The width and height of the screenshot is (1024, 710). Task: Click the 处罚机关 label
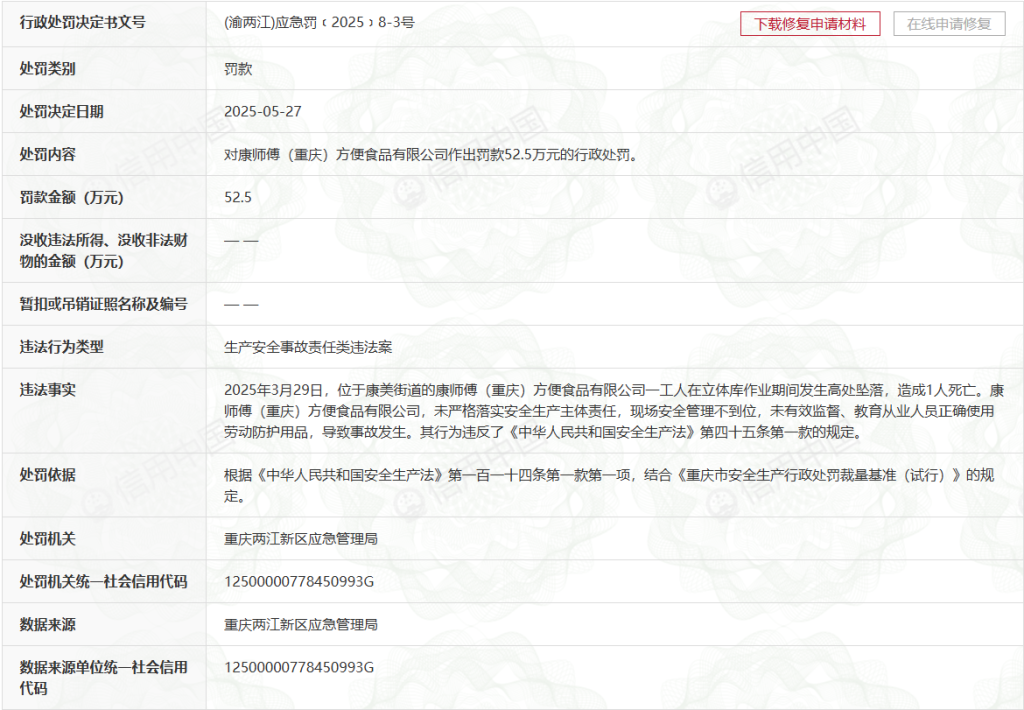point(48,539)
